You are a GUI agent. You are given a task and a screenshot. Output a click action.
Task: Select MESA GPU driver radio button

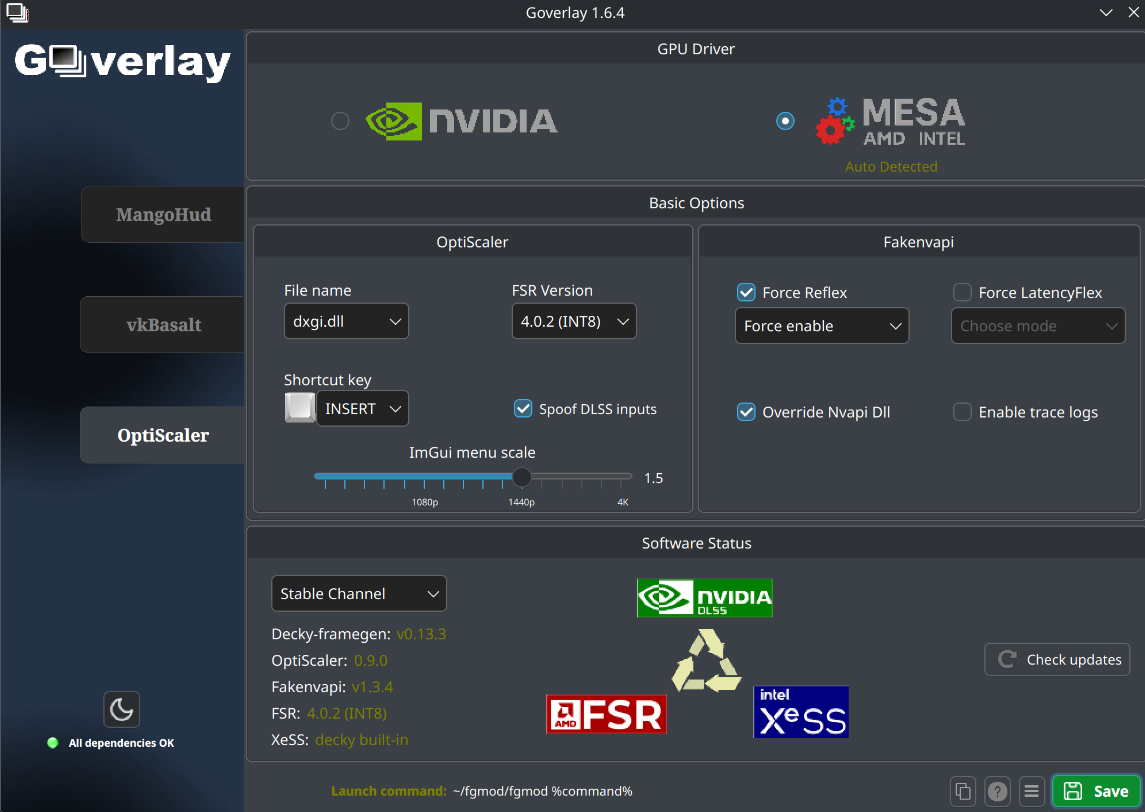785,121
